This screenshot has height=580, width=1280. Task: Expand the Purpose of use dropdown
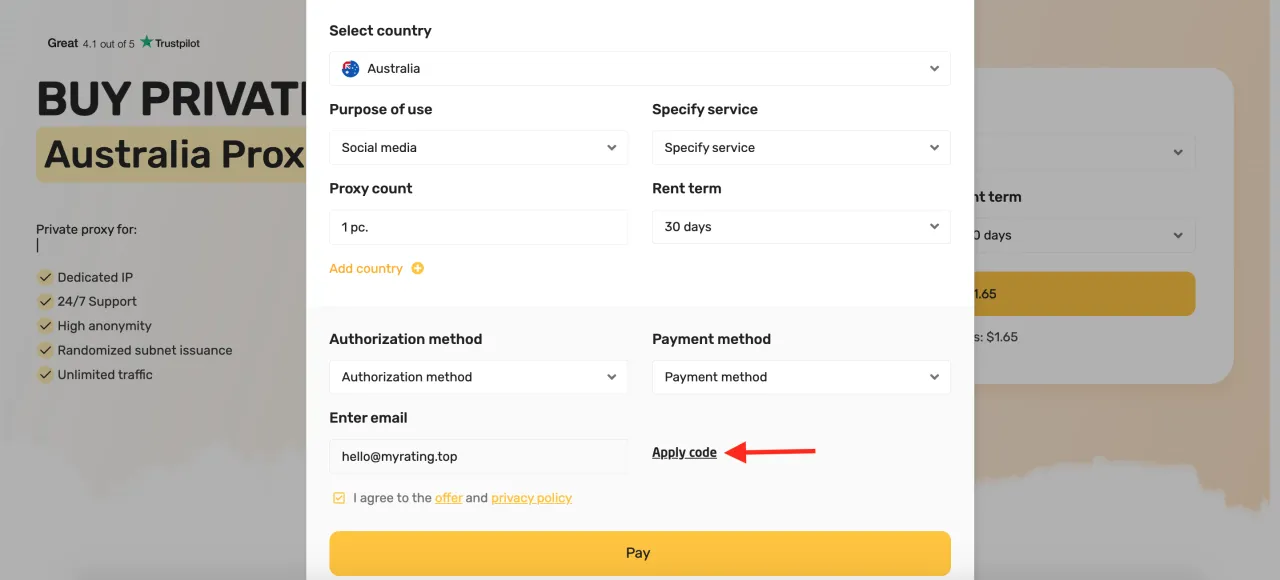pos(478,148)
